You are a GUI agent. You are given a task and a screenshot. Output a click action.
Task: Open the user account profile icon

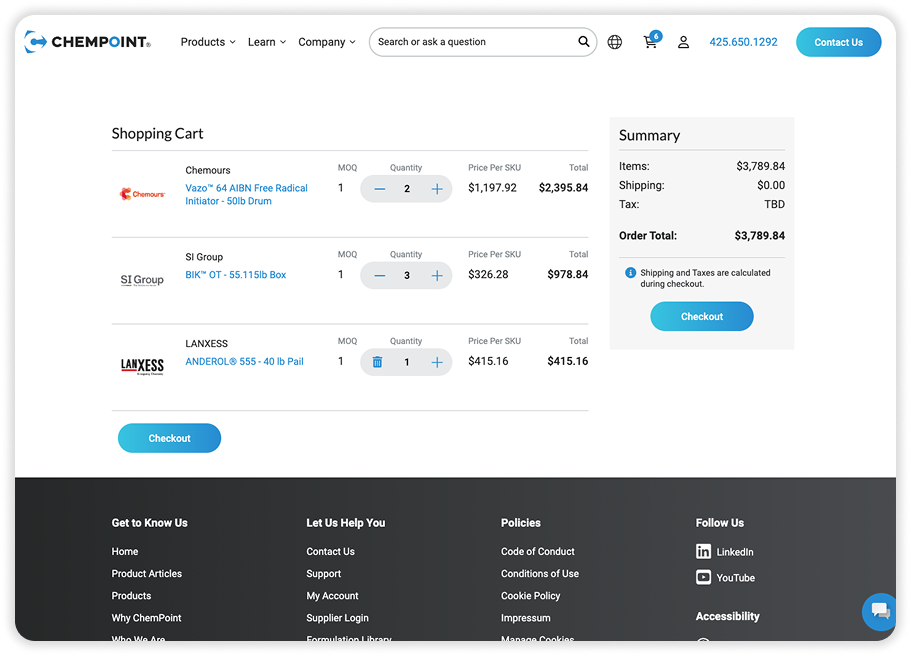pyautogui.click(x=684, y=42)
